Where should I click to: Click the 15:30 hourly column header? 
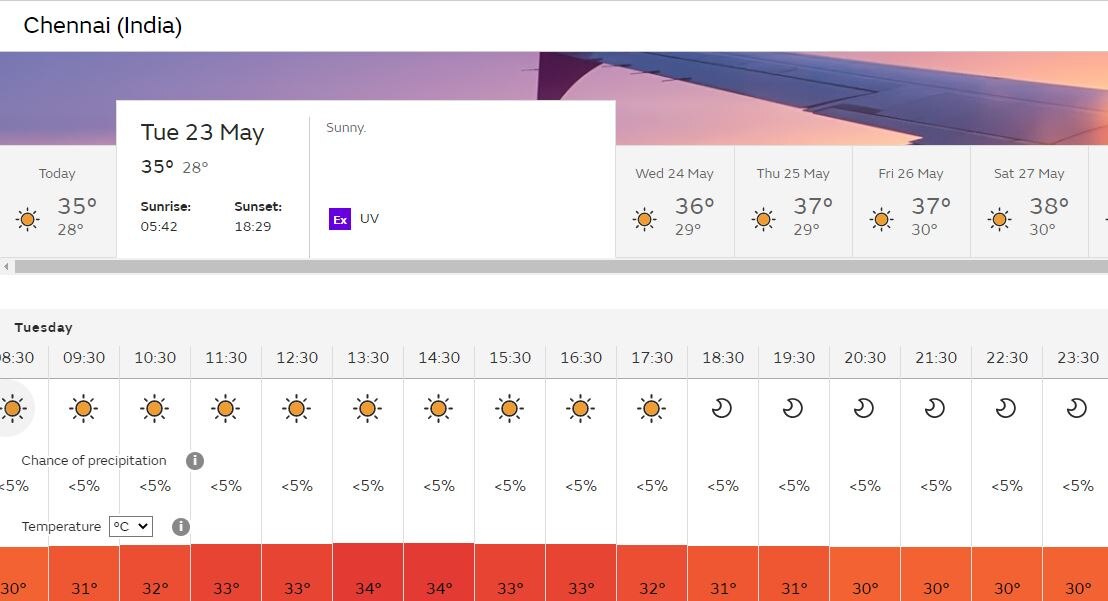[510, 358]
